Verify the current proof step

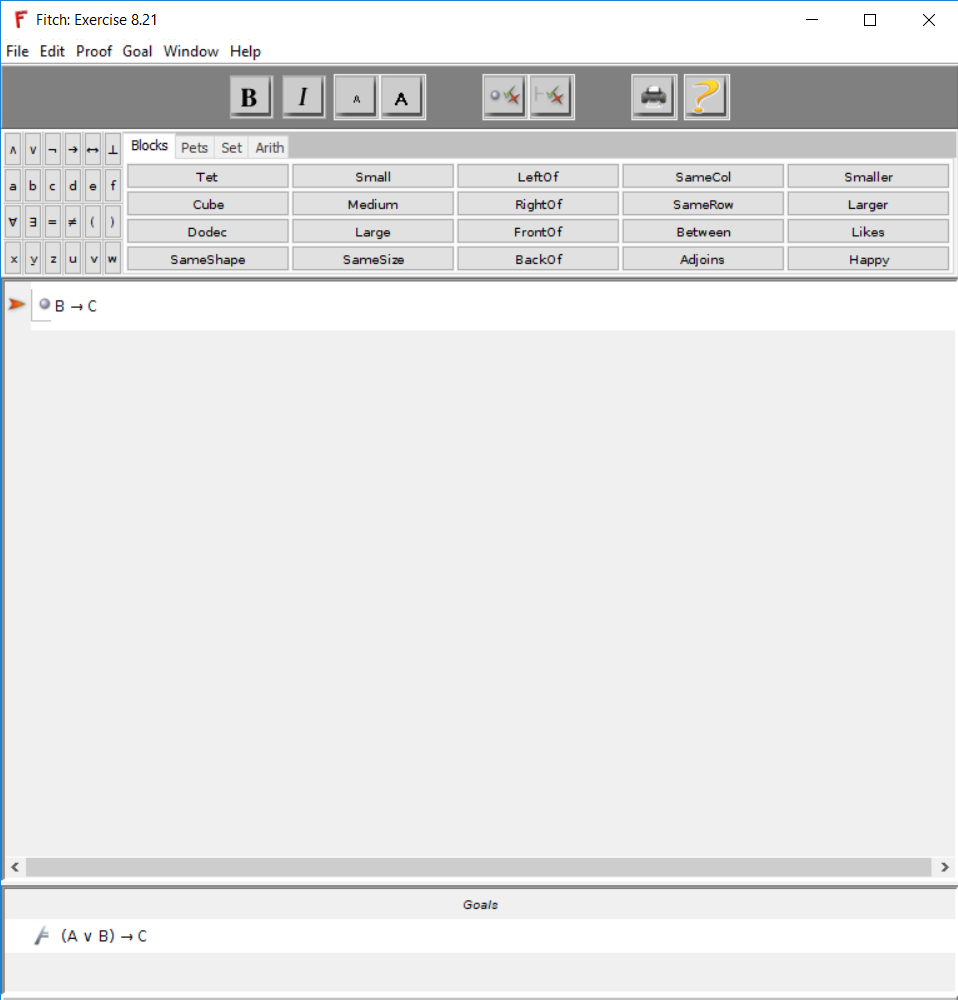tap(504, 96)
